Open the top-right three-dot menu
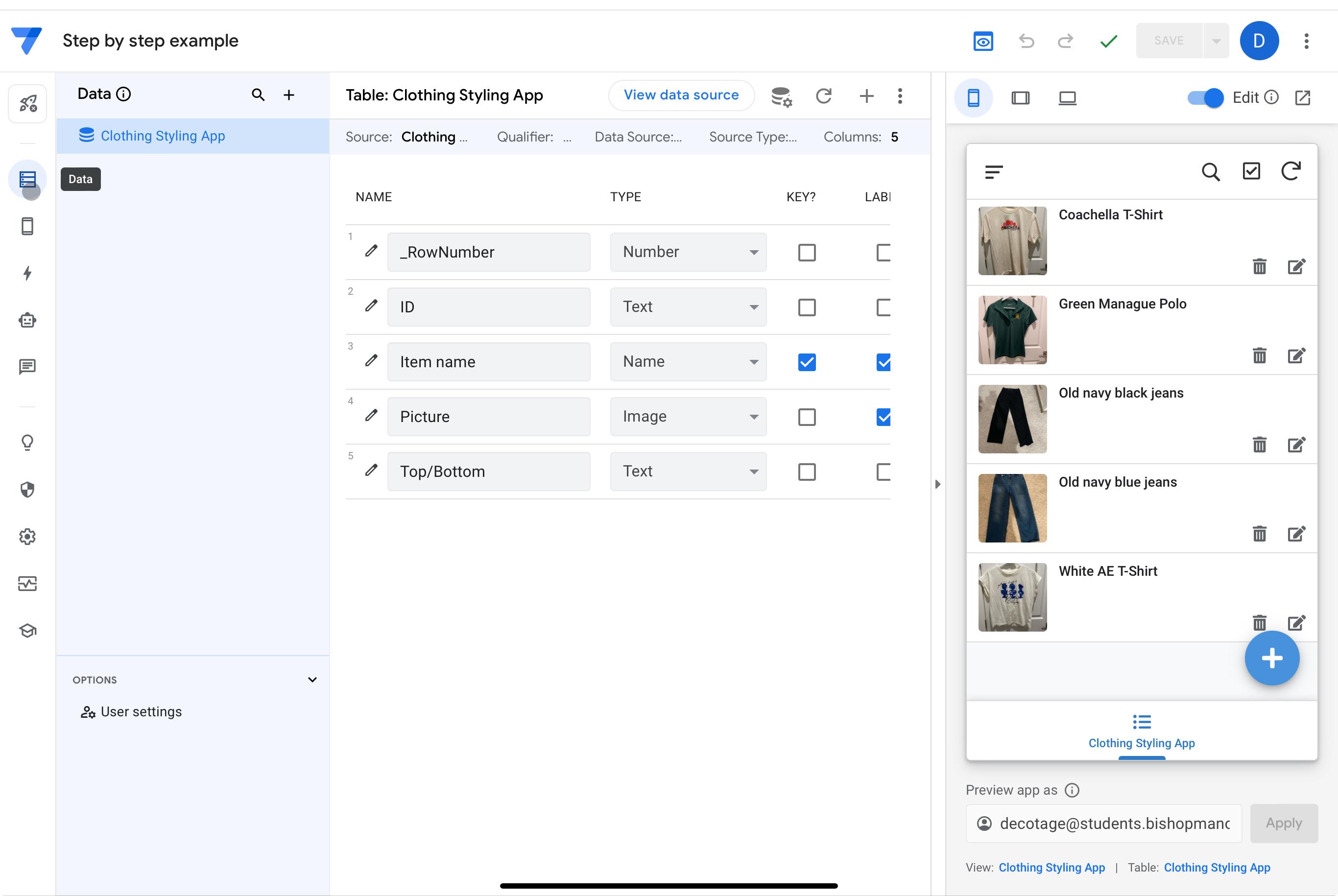The width and height of the screenshot is (1338, 896). point(1307,41)
